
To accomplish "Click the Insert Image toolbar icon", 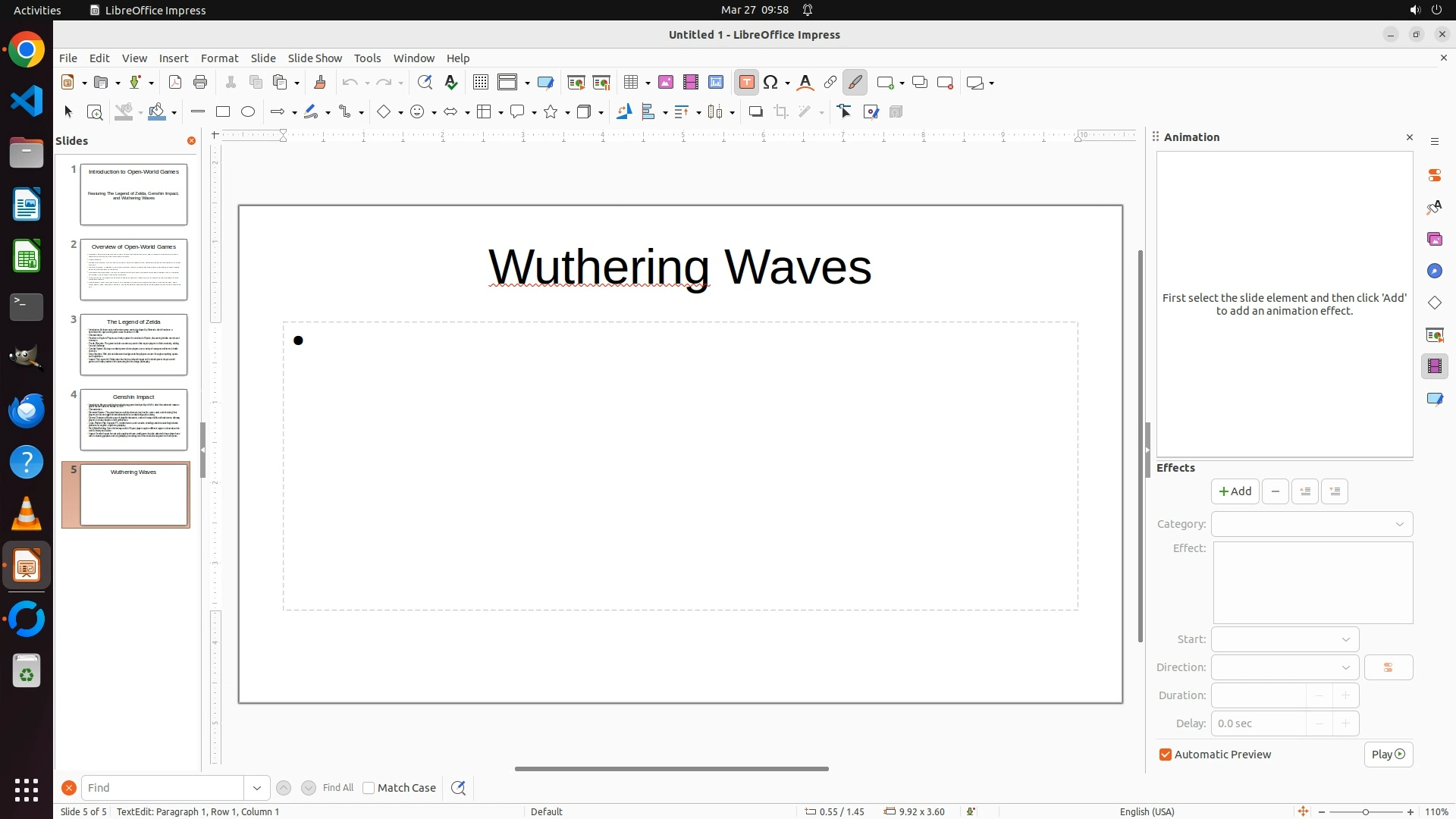I will pyautogui.click(x=666, y=83).
